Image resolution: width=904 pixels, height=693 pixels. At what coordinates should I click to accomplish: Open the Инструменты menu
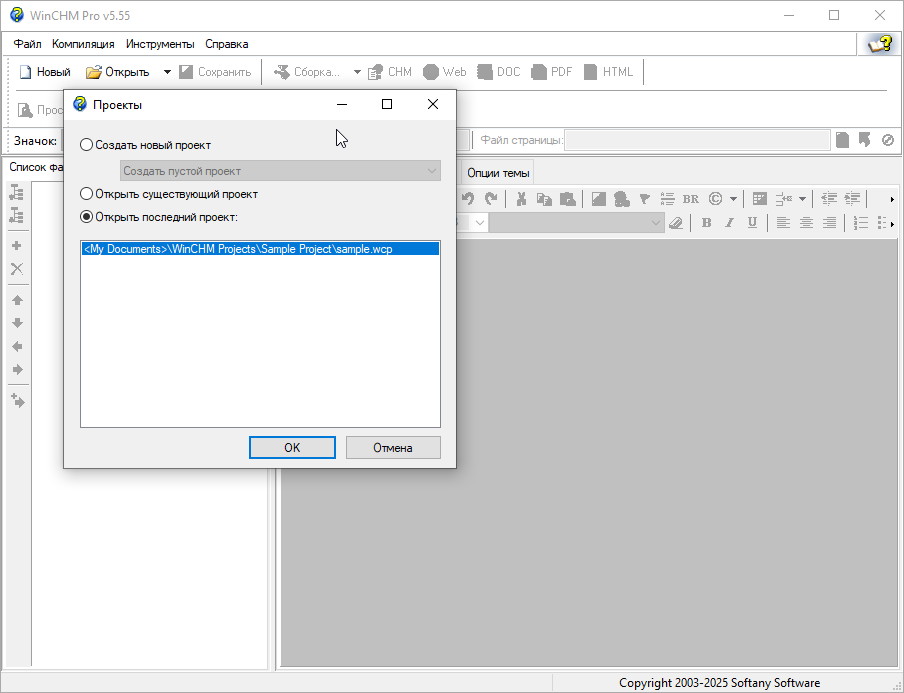coord(160,44)
